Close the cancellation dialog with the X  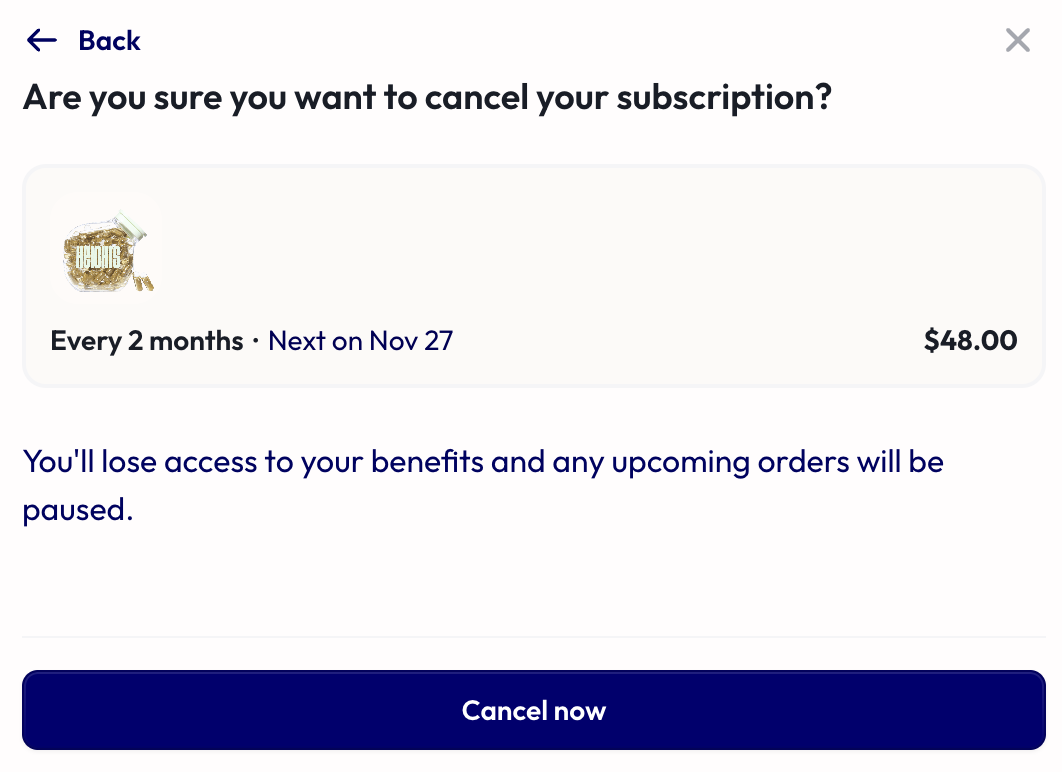point(1017,41)
